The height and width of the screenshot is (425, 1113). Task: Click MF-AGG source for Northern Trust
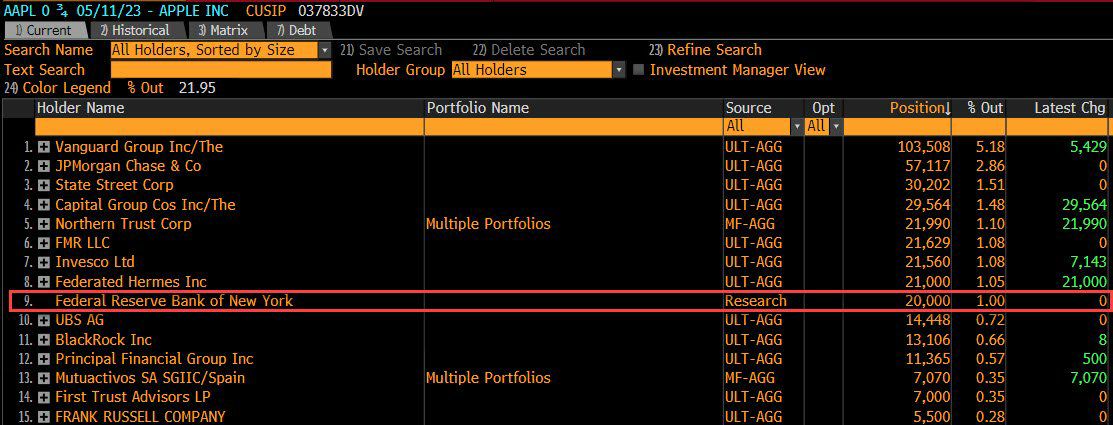point(751,223)
